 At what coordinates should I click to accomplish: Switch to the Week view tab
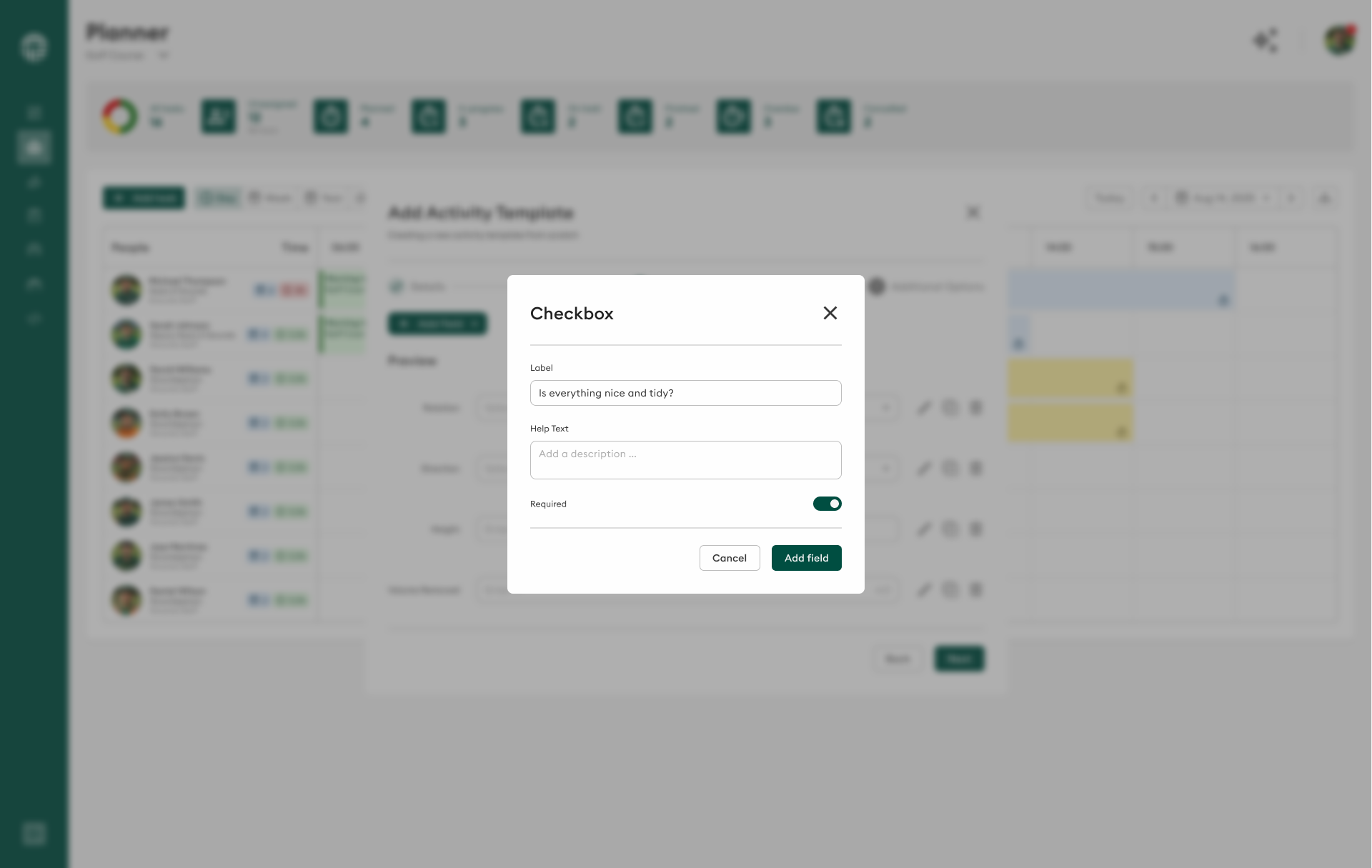click(x=270, y=198)
